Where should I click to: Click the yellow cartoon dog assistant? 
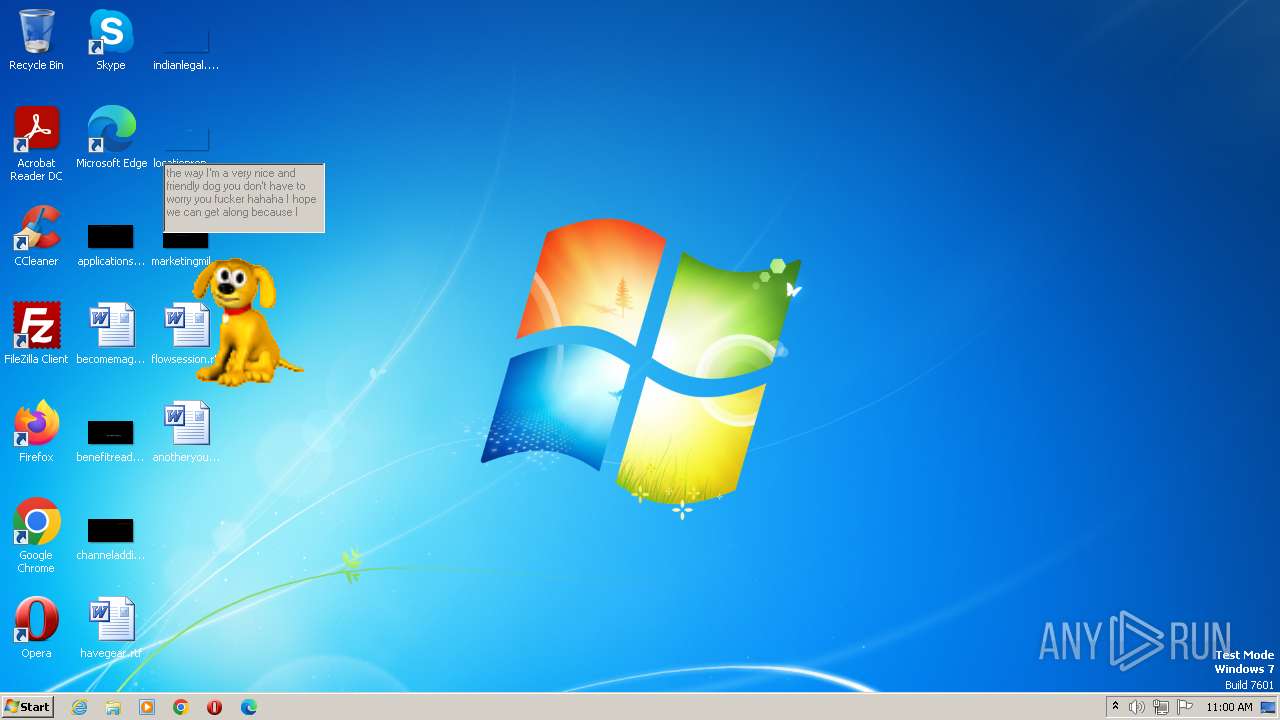tap(245, 321)
